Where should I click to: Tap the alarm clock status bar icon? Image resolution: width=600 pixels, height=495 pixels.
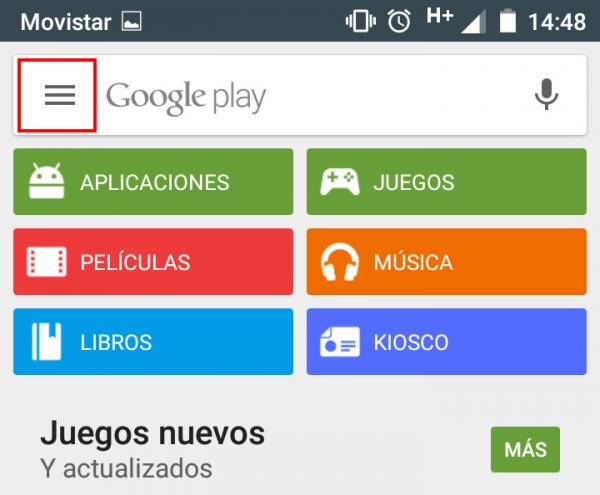tap(399, 21)
